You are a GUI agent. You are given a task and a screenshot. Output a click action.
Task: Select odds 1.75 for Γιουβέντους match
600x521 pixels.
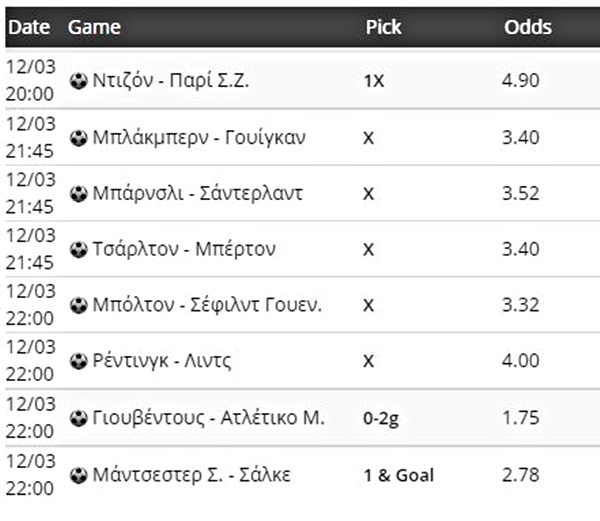(520, 417)
